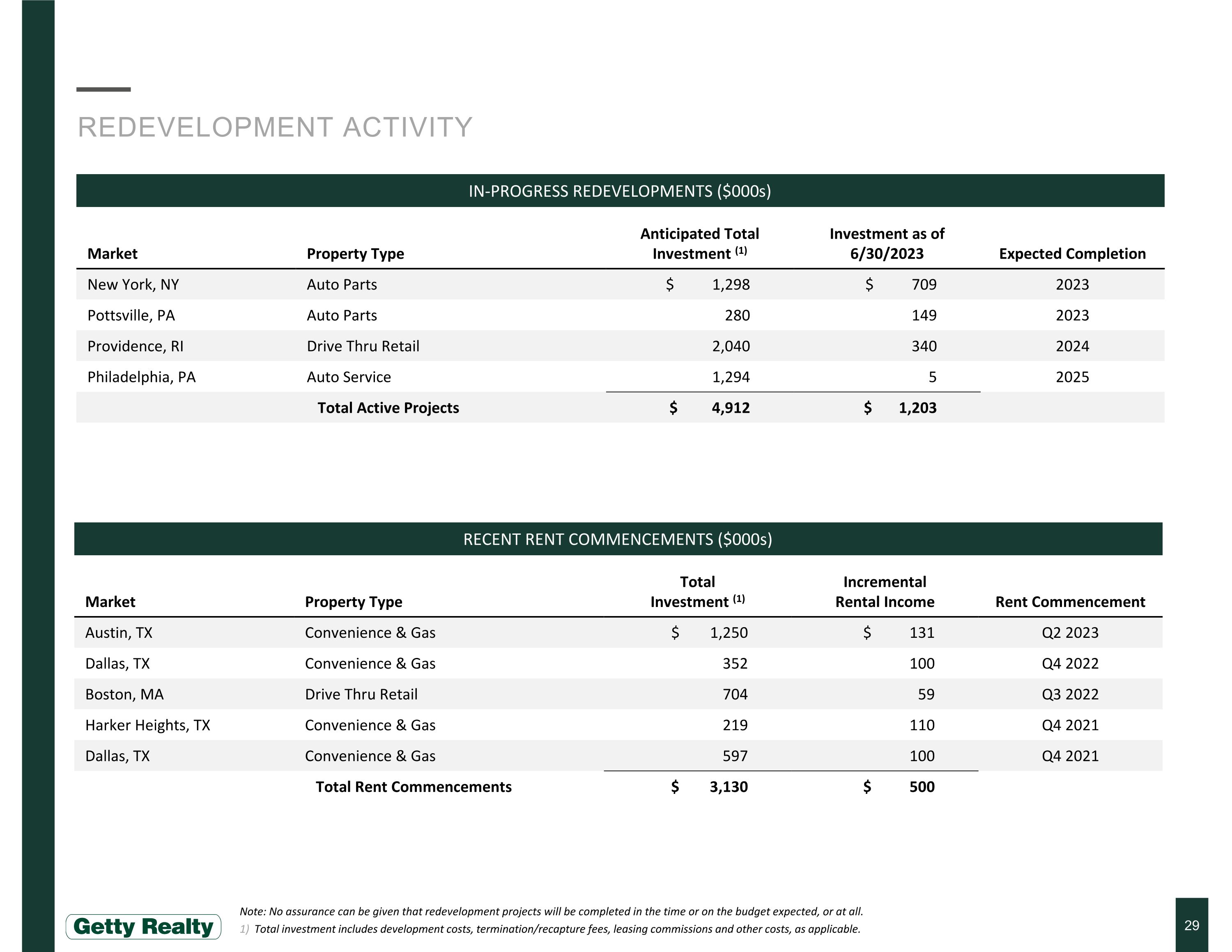1232x952 pixels.
Task: Click the 4,912 anticipated total value
Action: 731,408
